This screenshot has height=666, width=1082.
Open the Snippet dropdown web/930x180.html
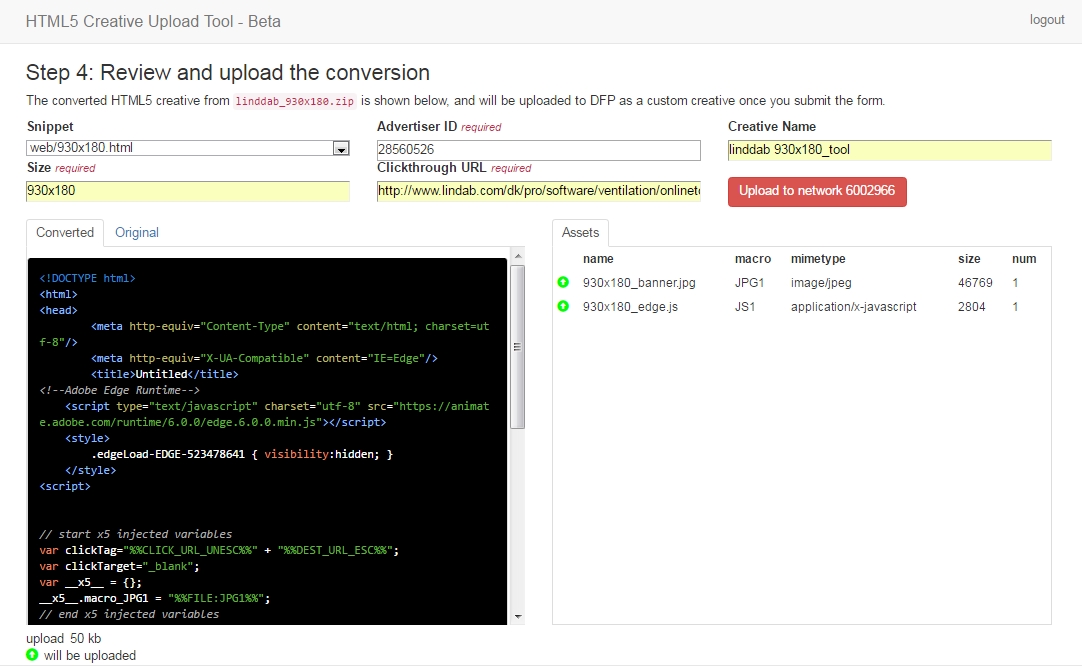pyautogui.click(x=188, y=148)
